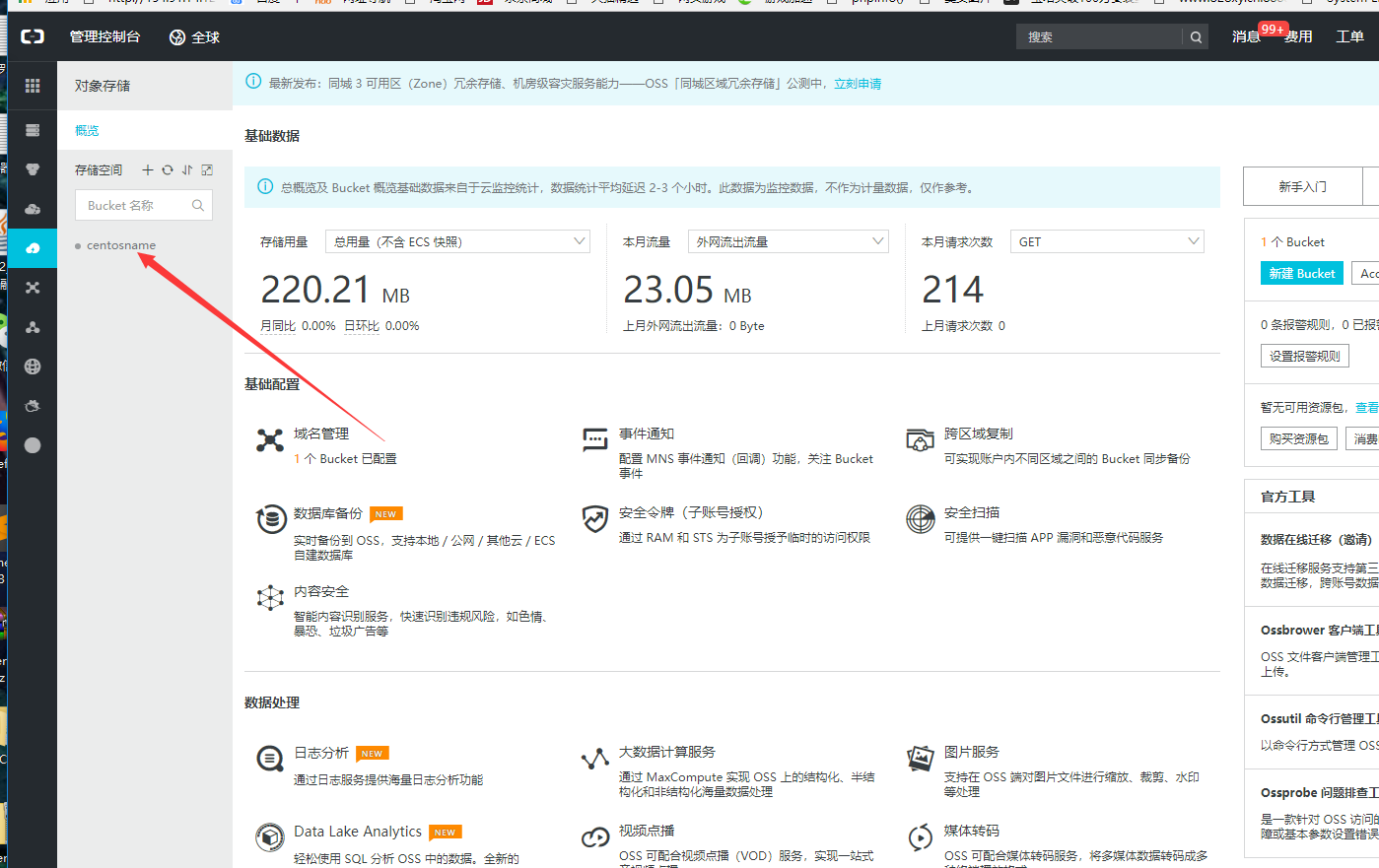Click 购买资源包 button
Viewport: 1379px width, 868px height.
[x=1298, y=438]
